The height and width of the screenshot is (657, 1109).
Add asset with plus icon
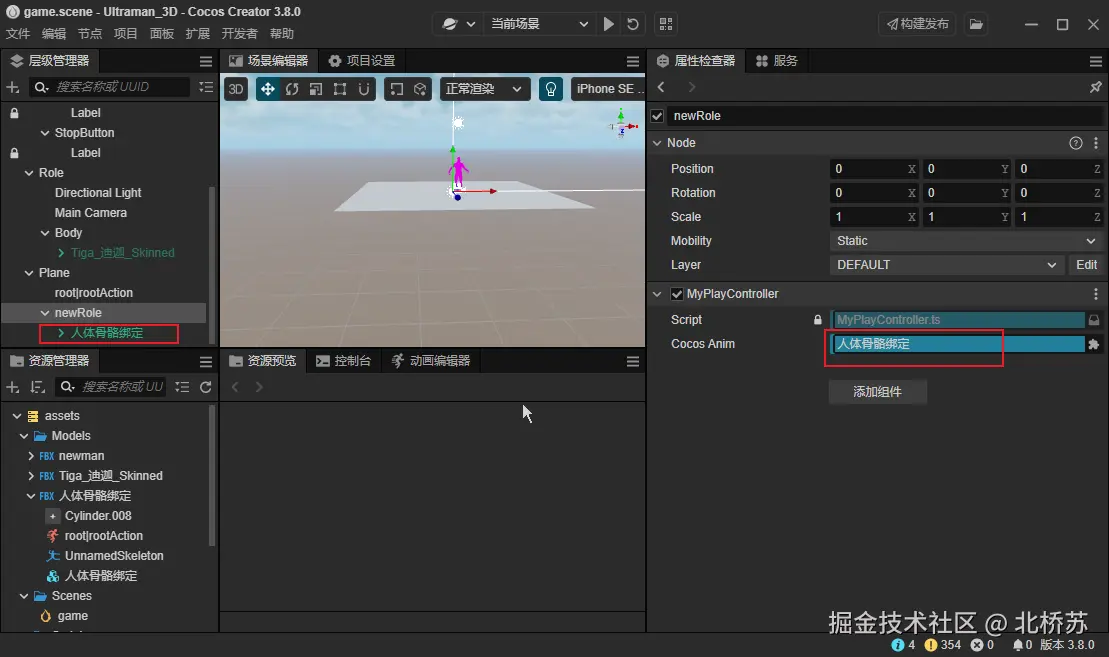pos(13,387)
